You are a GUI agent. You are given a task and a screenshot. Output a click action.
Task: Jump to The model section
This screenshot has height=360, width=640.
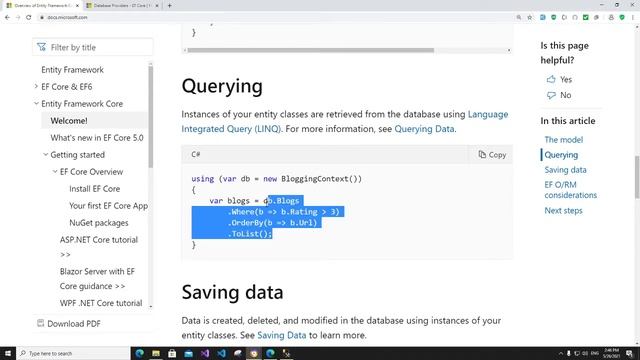pyautogui.click(x=564, y=140)
